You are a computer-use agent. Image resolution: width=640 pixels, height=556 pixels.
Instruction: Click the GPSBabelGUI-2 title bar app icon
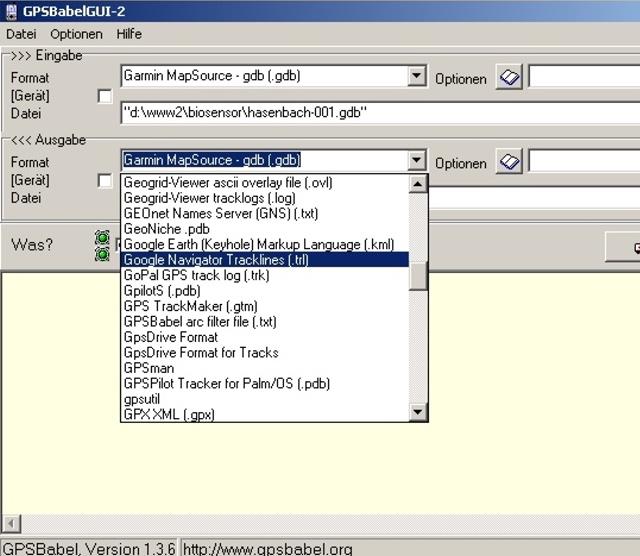11,11
